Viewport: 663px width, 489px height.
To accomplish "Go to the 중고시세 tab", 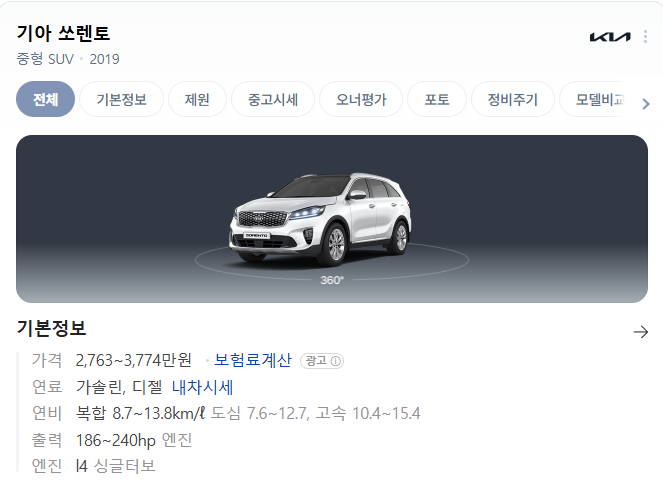I will click(x=273, y=99).
